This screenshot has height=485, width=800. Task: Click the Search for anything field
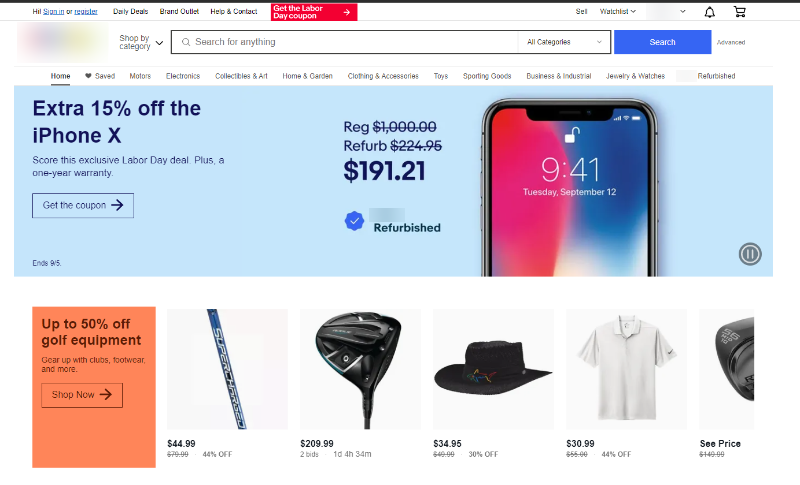point(344,42)
